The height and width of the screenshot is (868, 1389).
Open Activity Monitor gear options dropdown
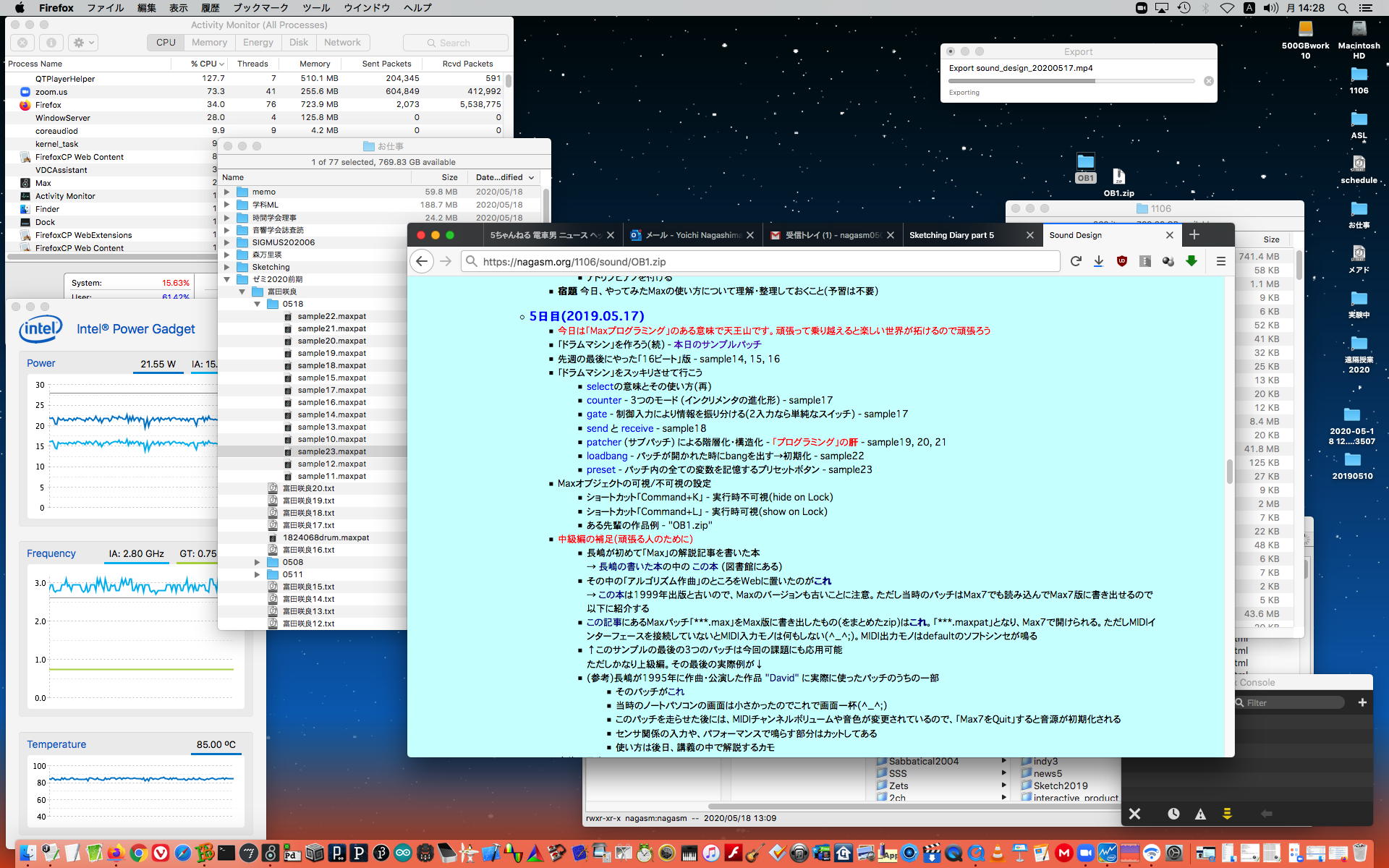(x=84, y=43)
